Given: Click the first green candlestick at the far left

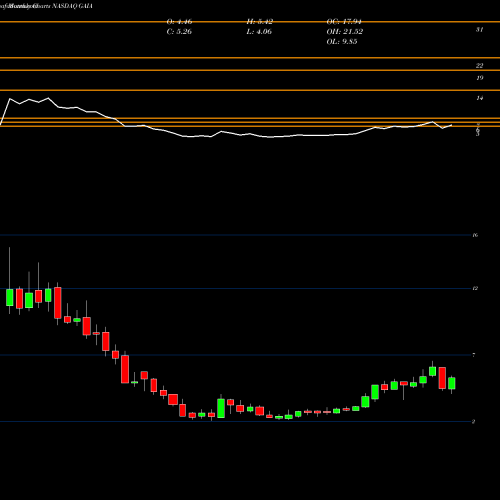Looking at the screenshot, I should (9, 297).
